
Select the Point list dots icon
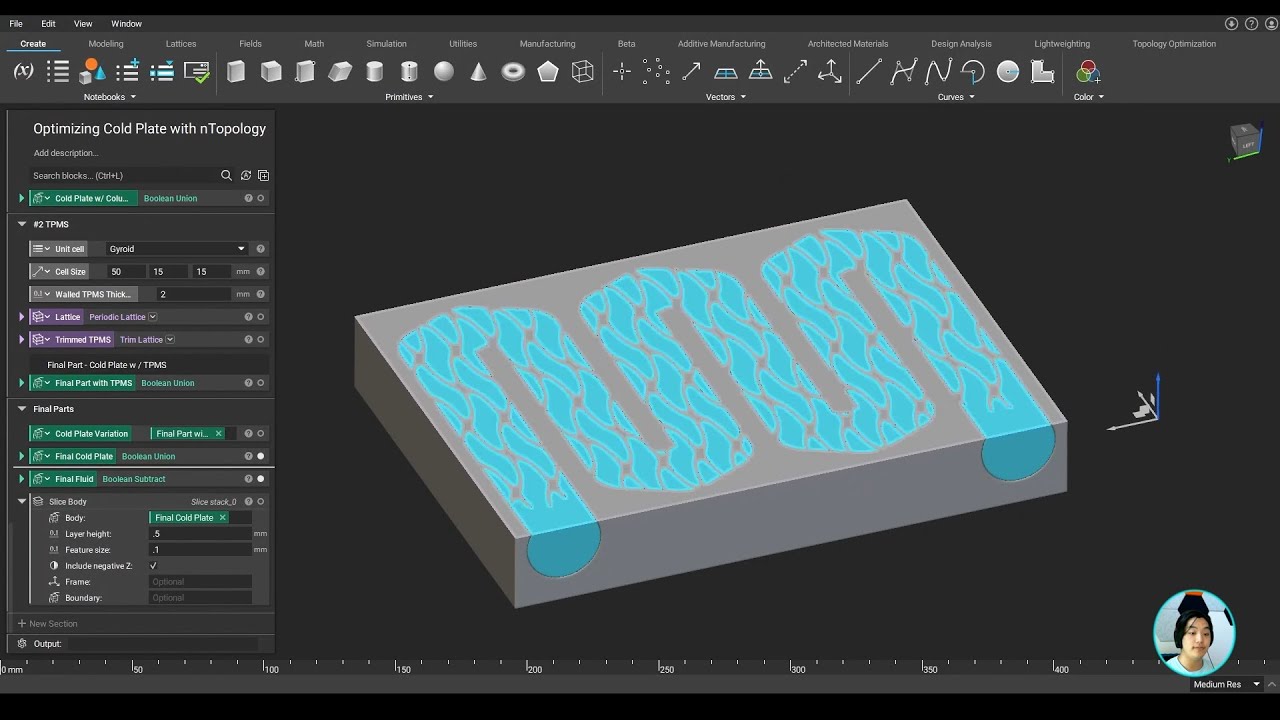pos(656,71)
